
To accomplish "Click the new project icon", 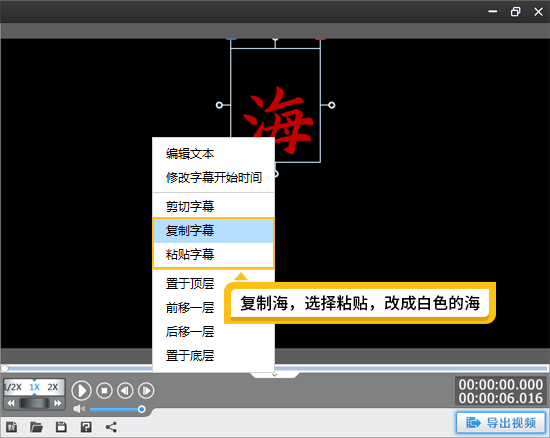I will (12, 427).
